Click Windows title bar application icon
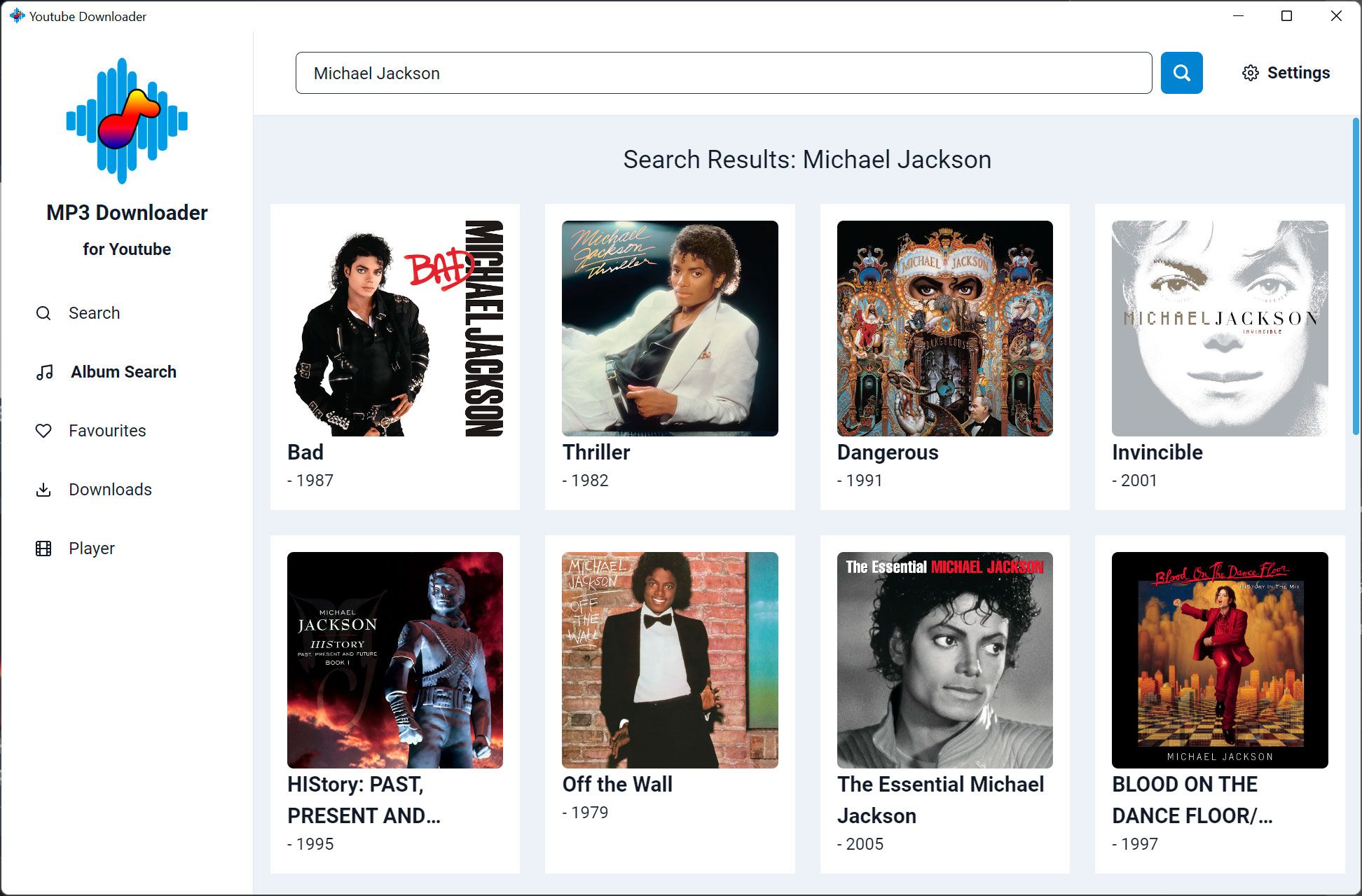1362x896 pixels. tap(15, 15)
